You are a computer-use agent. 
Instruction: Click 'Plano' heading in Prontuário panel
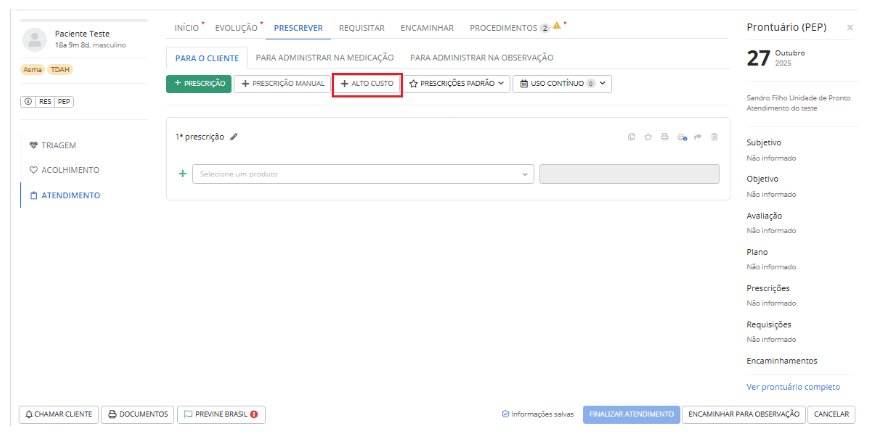[x=757, y=252]
